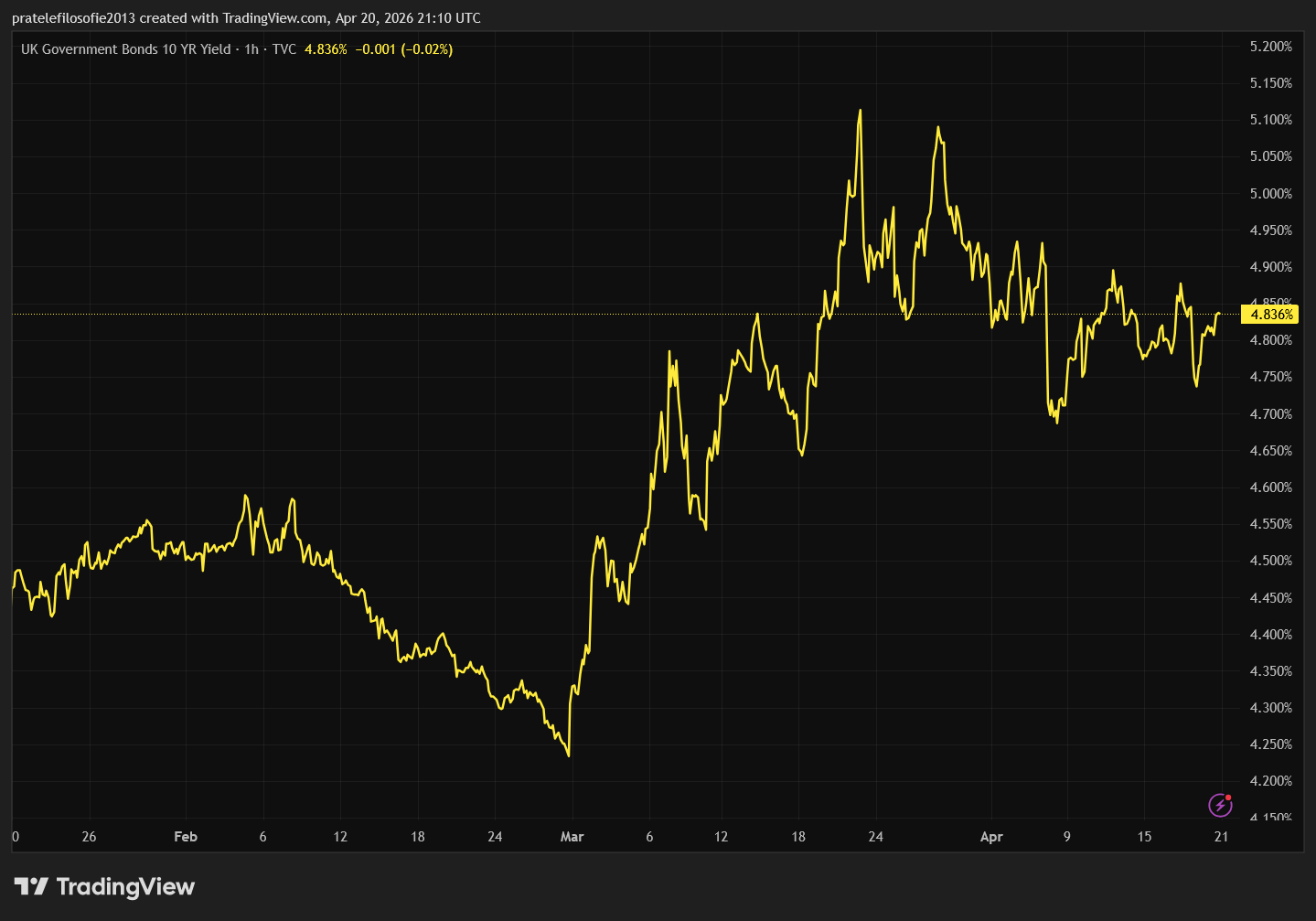
Task: Click the TradingView logo icon
Action: click(31, 886)
